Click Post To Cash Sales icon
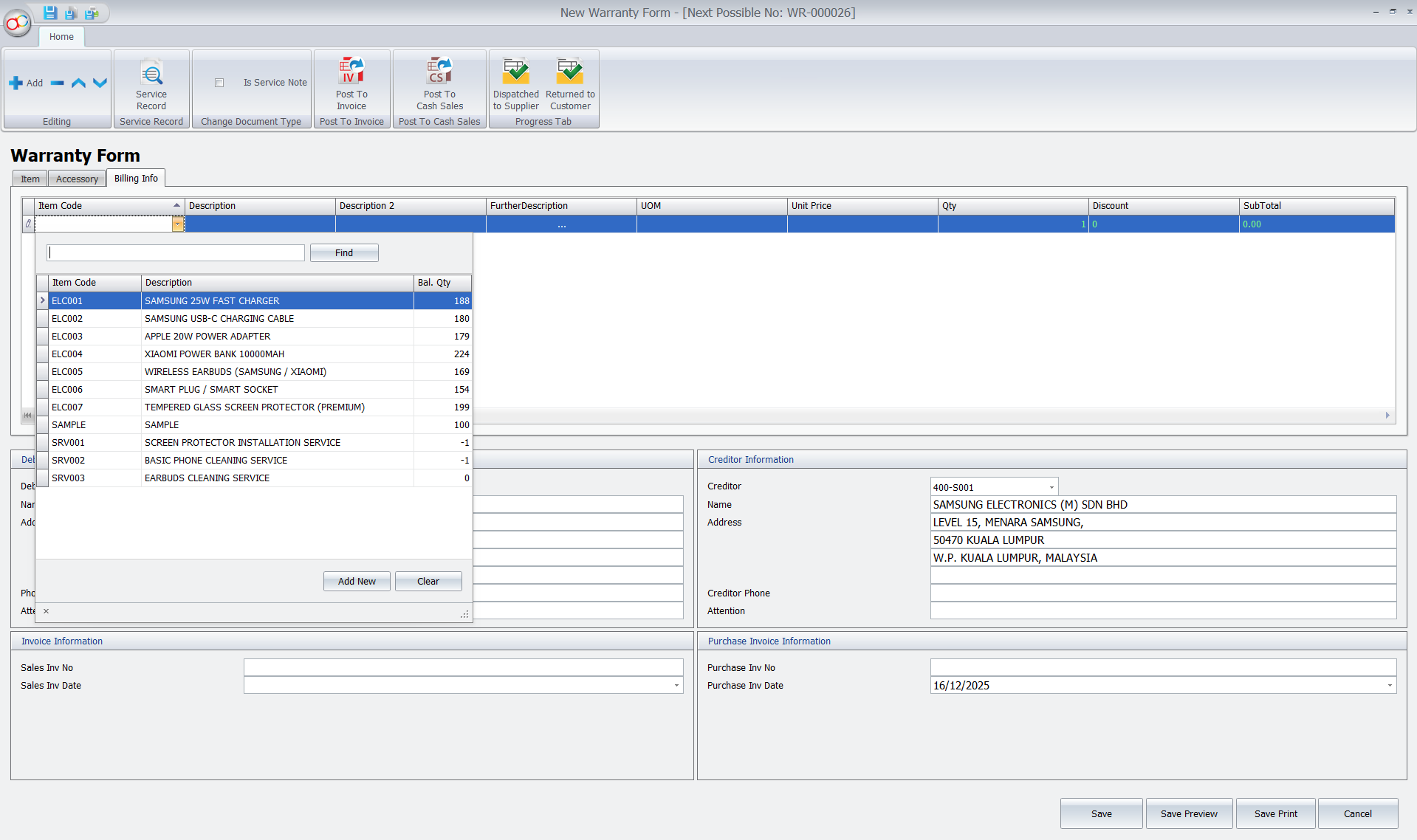Screen dimensions: 1417x840 tap(439, 72)
